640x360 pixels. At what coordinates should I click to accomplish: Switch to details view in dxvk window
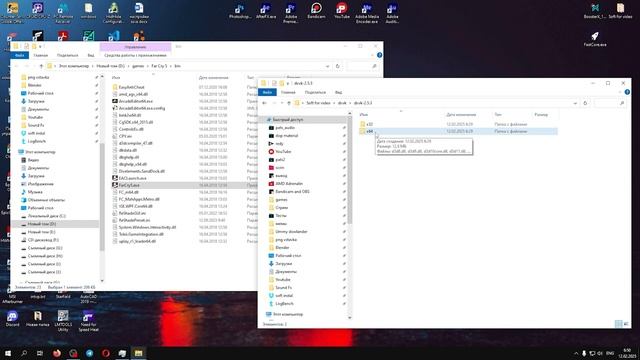click(618, 324)
